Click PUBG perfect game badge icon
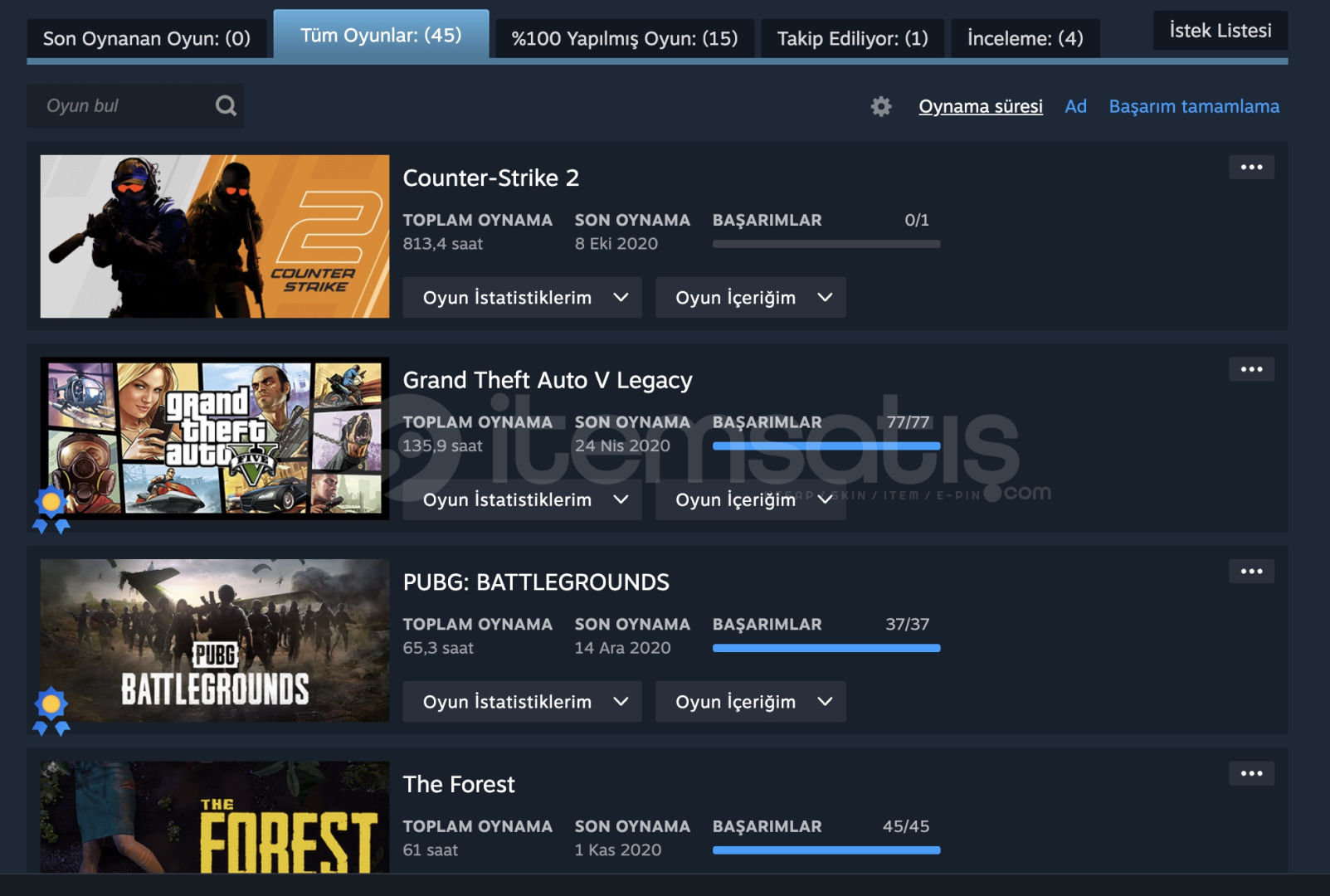The image size is (1330, 896). click(51, 711)
